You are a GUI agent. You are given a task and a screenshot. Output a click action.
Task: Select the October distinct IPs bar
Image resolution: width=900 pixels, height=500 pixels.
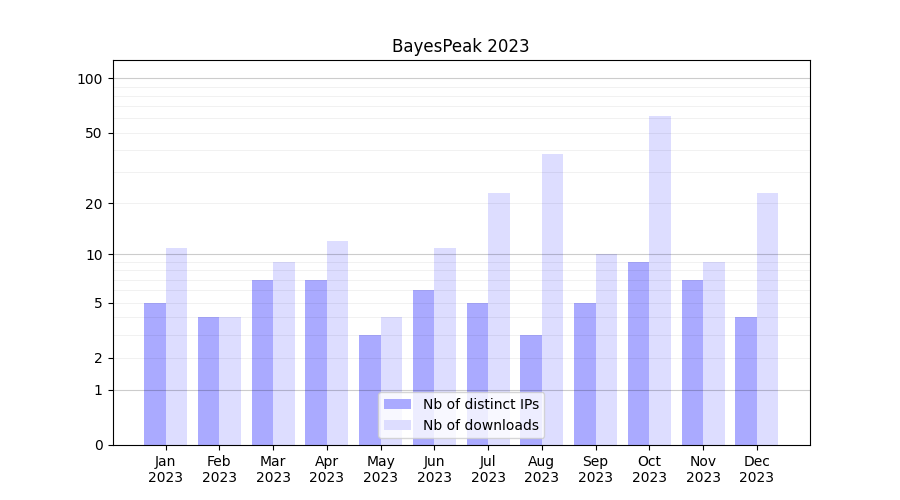[x=638, y=353]
